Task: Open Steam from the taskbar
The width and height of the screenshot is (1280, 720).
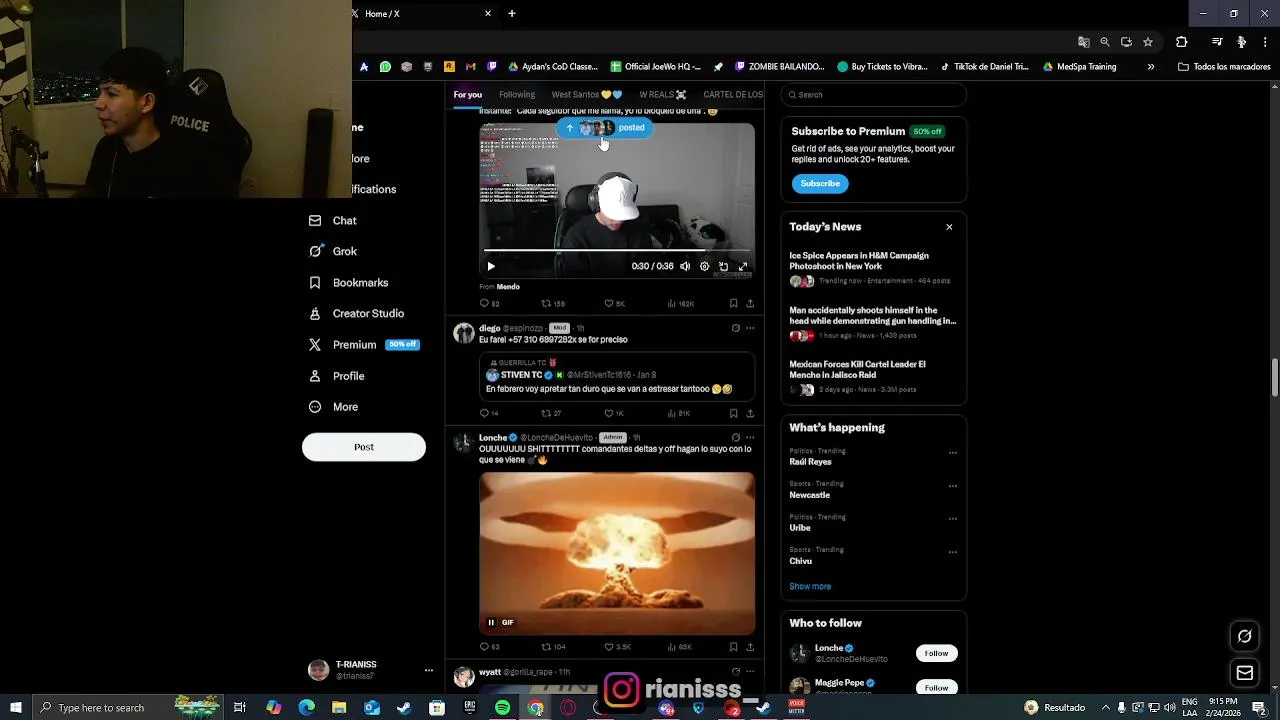Action: click(404, 708)
